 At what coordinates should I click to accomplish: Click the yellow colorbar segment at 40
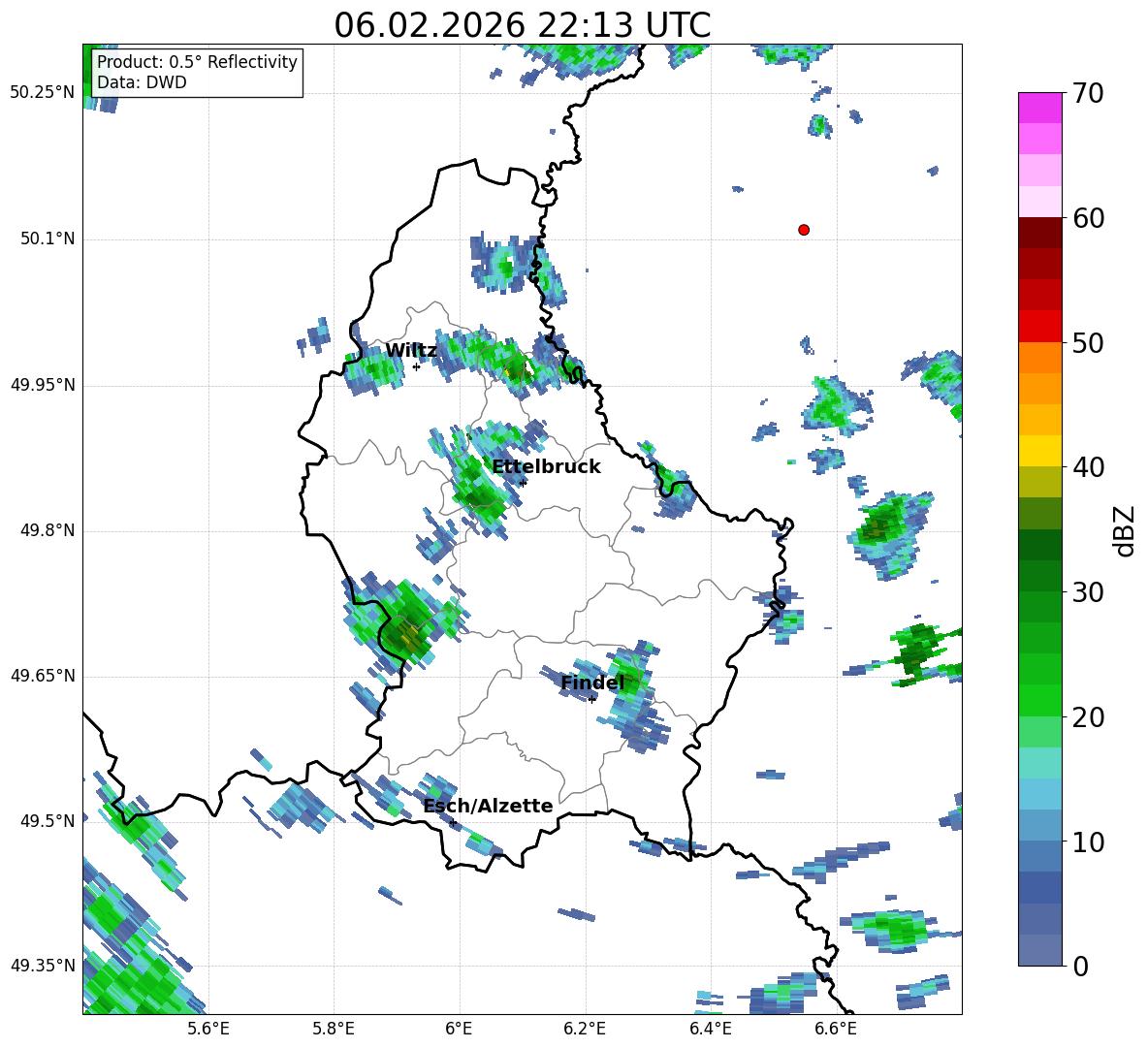(x=1039, y=451)
